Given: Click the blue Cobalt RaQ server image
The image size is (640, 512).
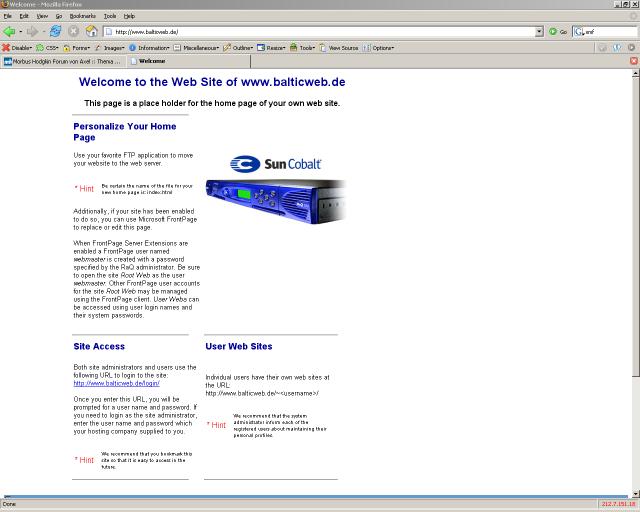Looking at the screenshot, I should pos(276,202).
